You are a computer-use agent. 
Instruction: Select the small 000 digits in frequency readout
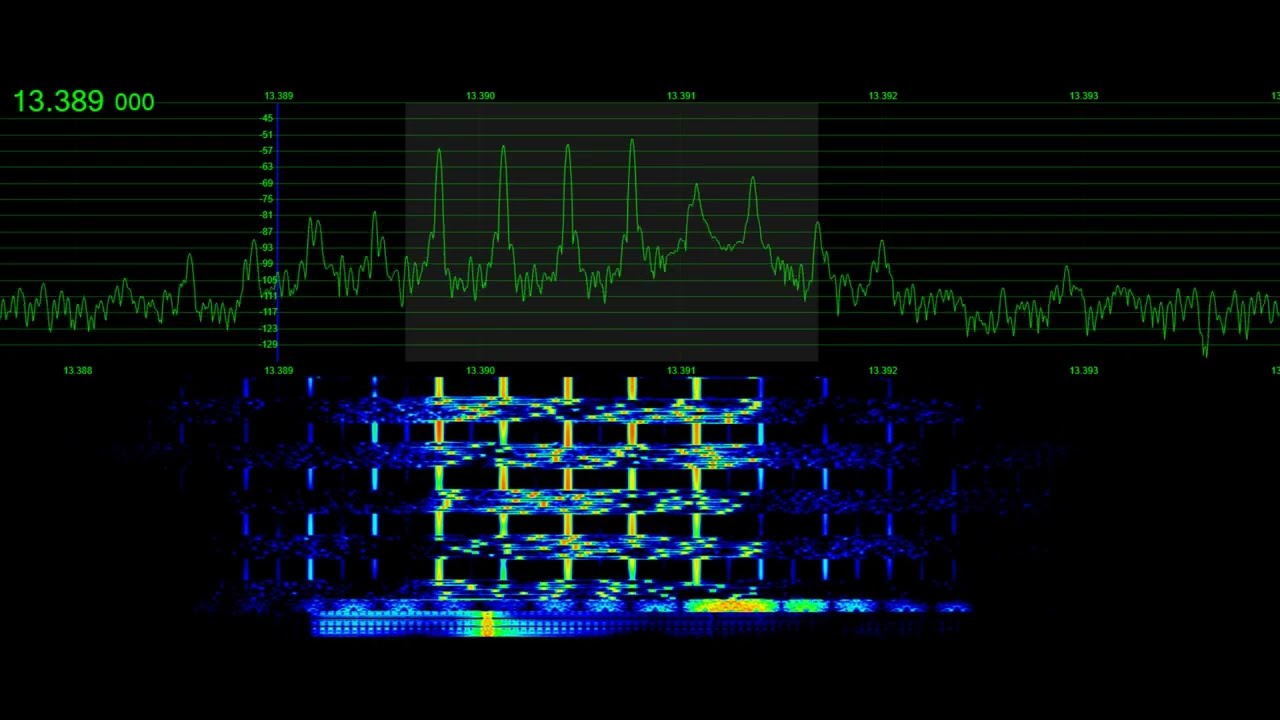point(134,103)
